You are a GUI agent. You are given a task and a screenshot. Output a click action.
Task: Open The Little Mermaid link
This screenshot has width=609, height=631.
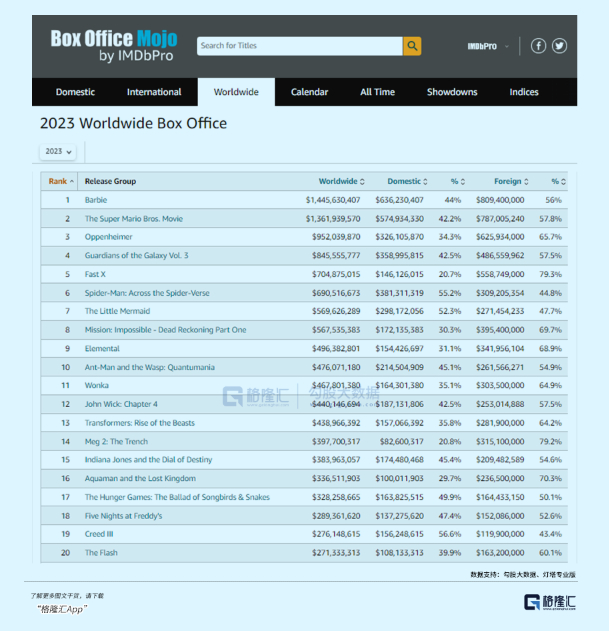(117, 311)
